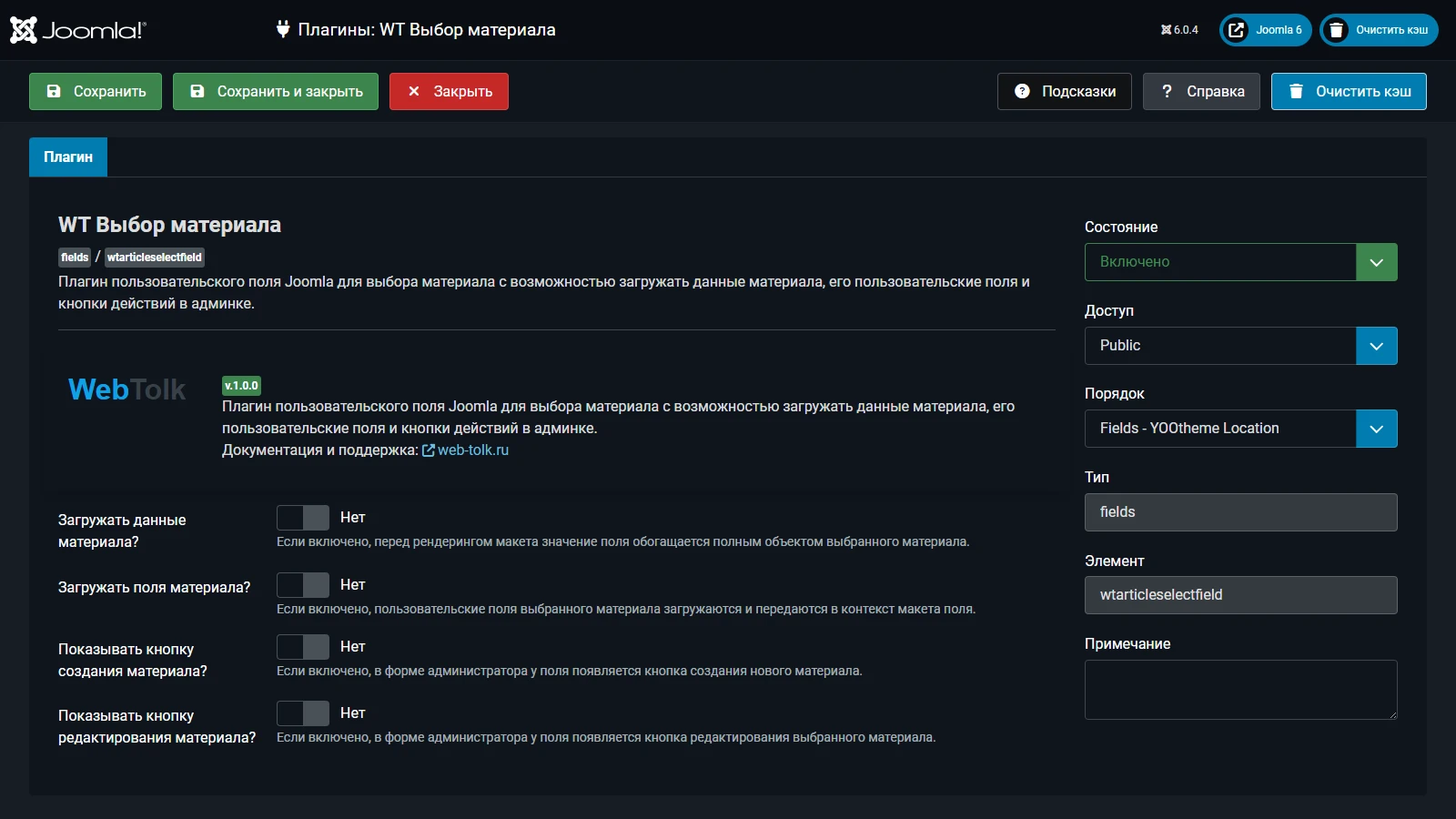Toggle 'Показывать кнопку создания материала?' switch
The image size is (1456, 819).
pyautogui.click(x=303, y=647)
